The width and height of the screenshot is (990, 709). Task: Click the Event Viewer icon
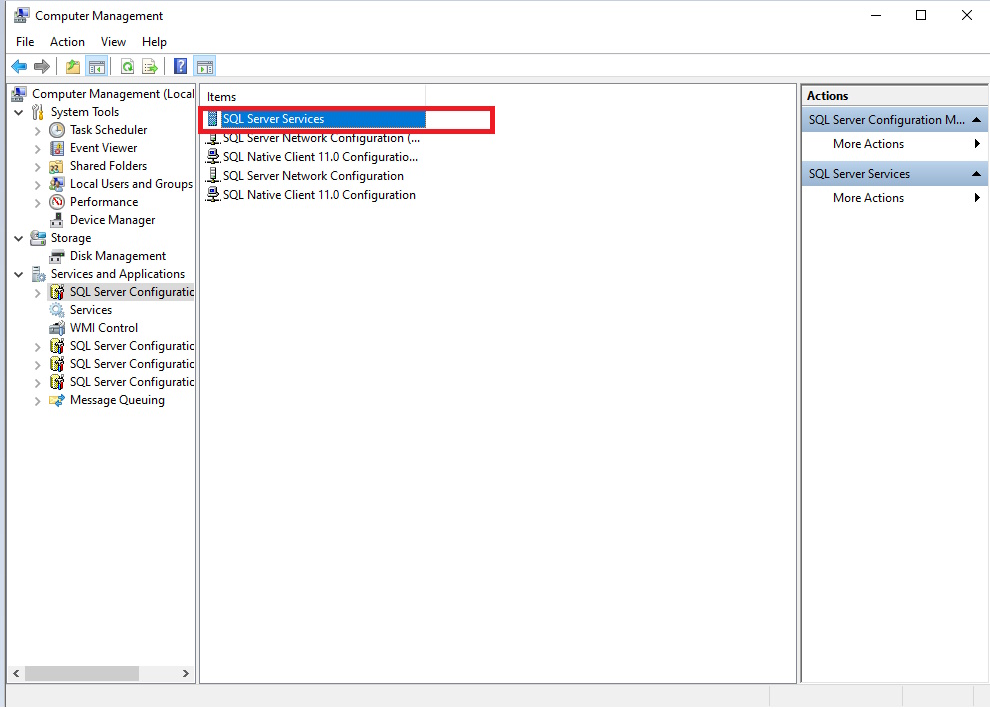click(x=57, y=148)
